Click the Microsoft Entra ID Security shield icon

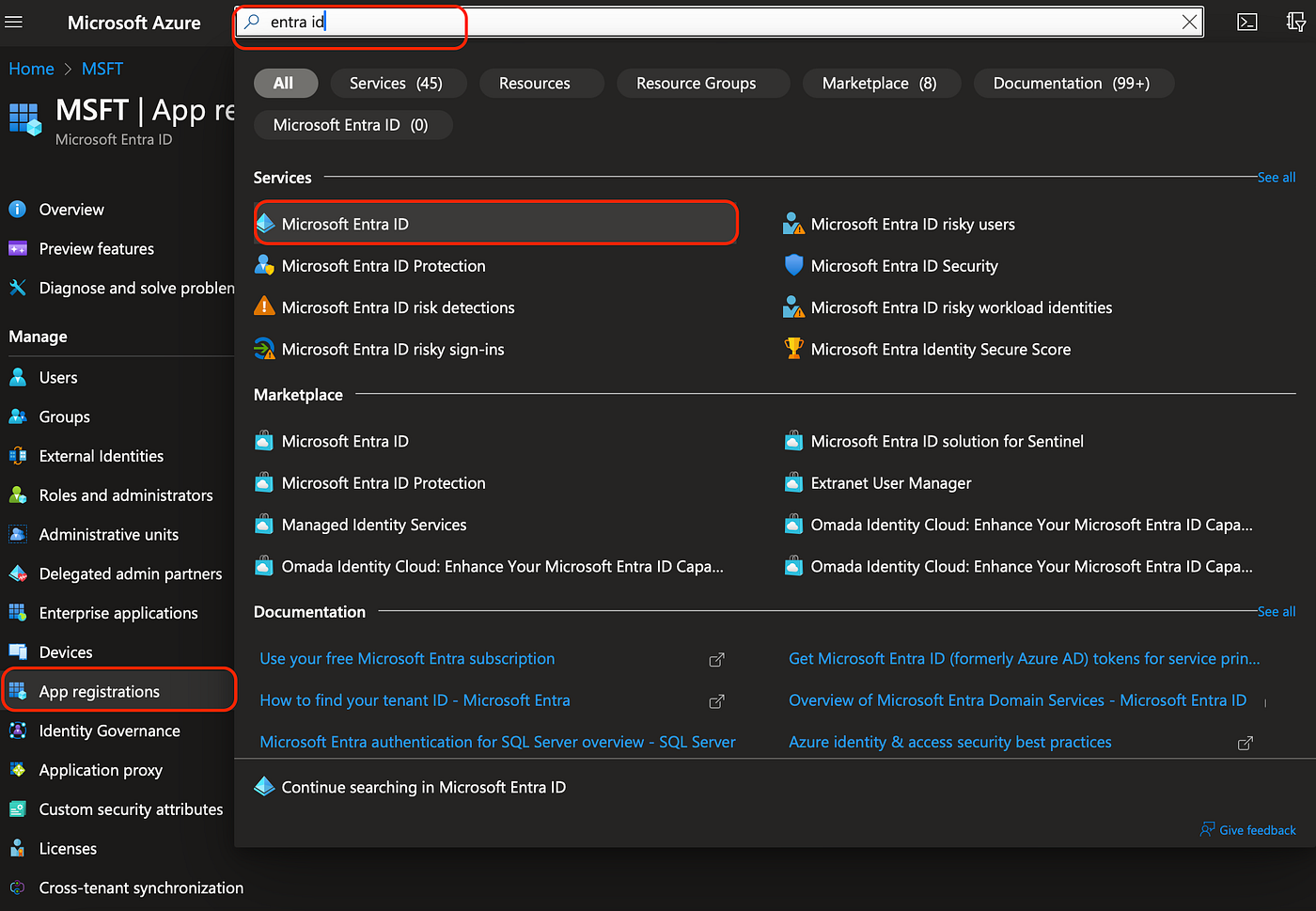(793, 265)
